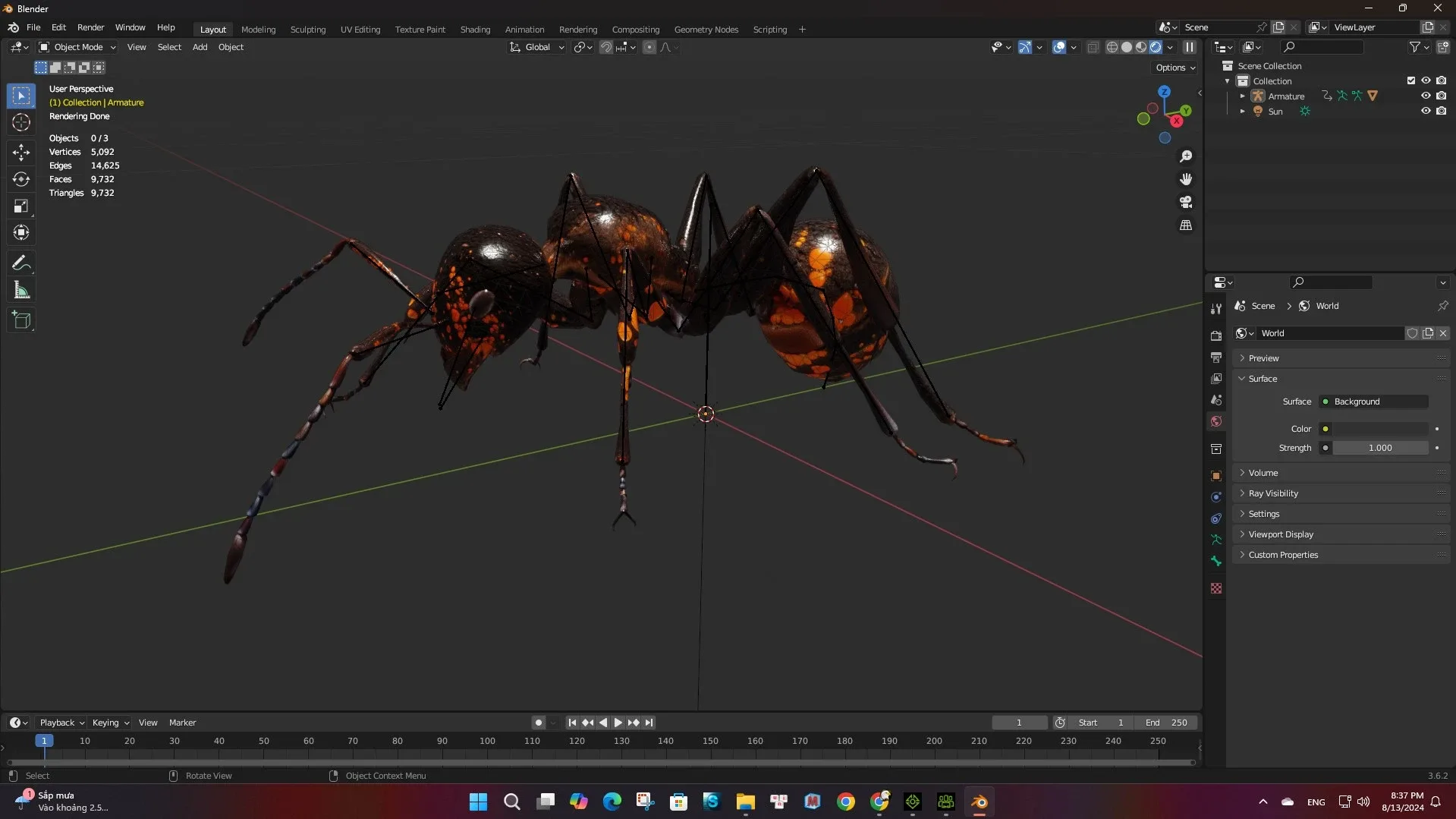1456x819 pixels.
Task: Activate the Move tool
Action: pos(21,152)
